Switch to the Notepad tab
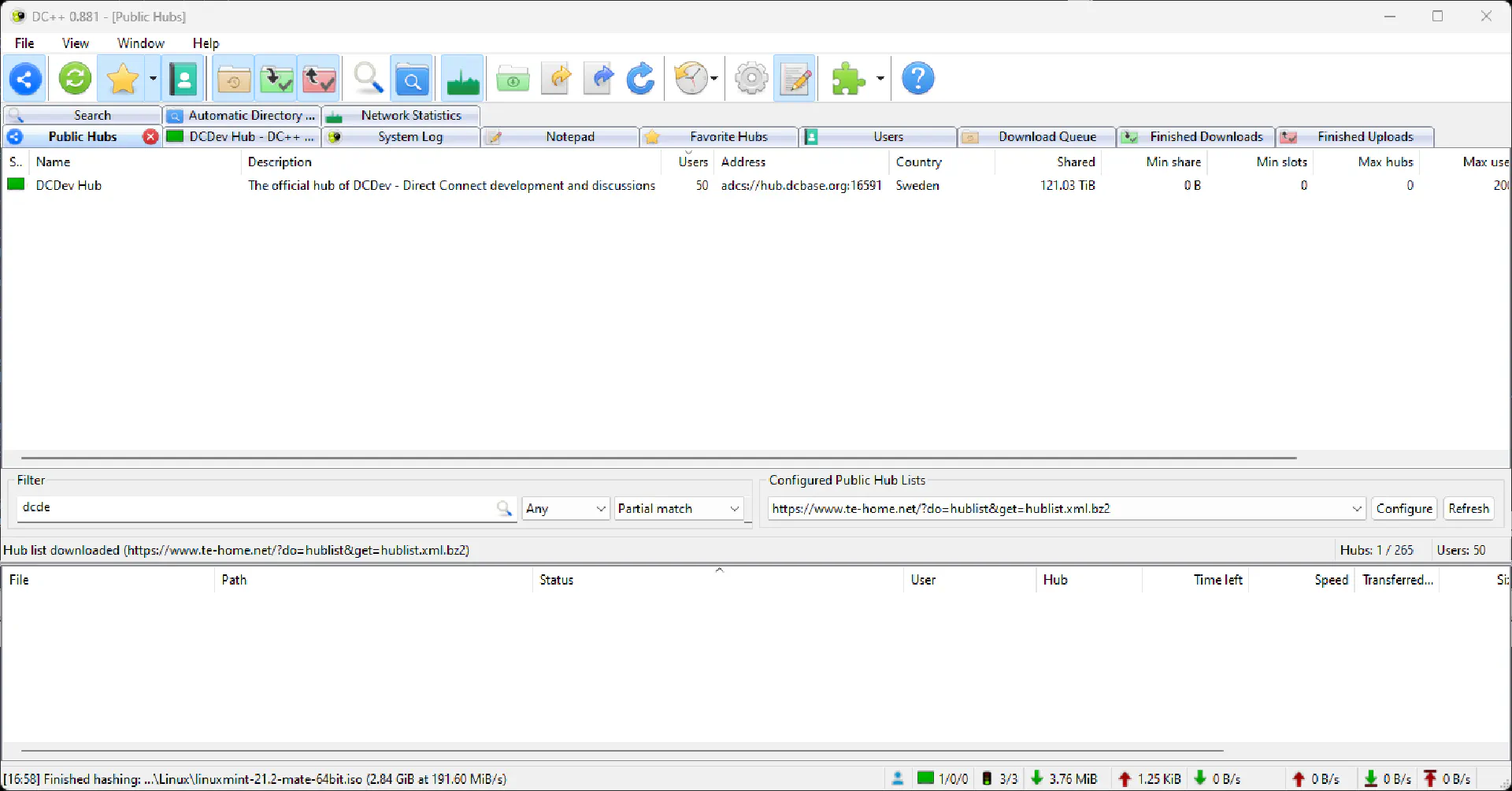 click(560, 136)
